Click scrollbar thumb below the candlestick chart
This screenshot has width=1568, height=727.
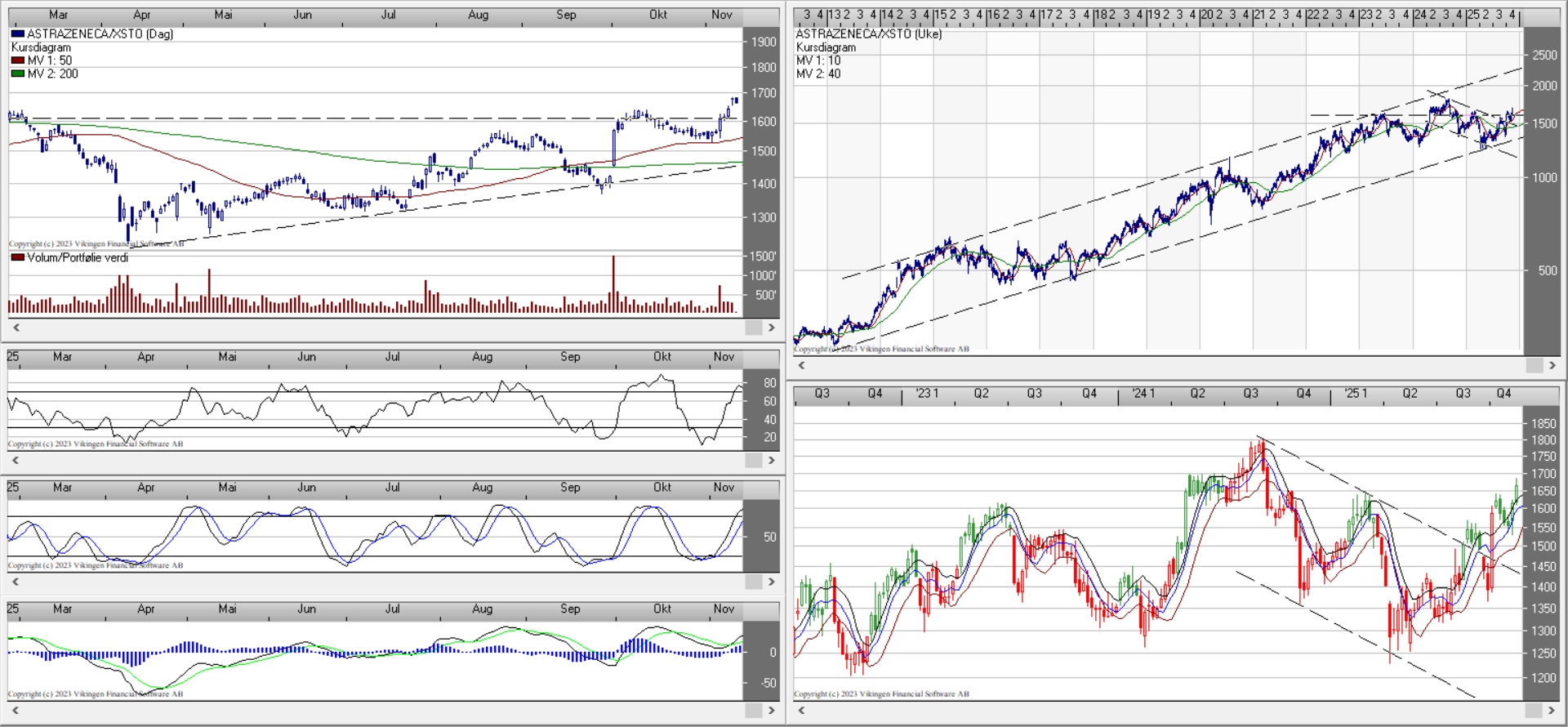coord(1534,710)
